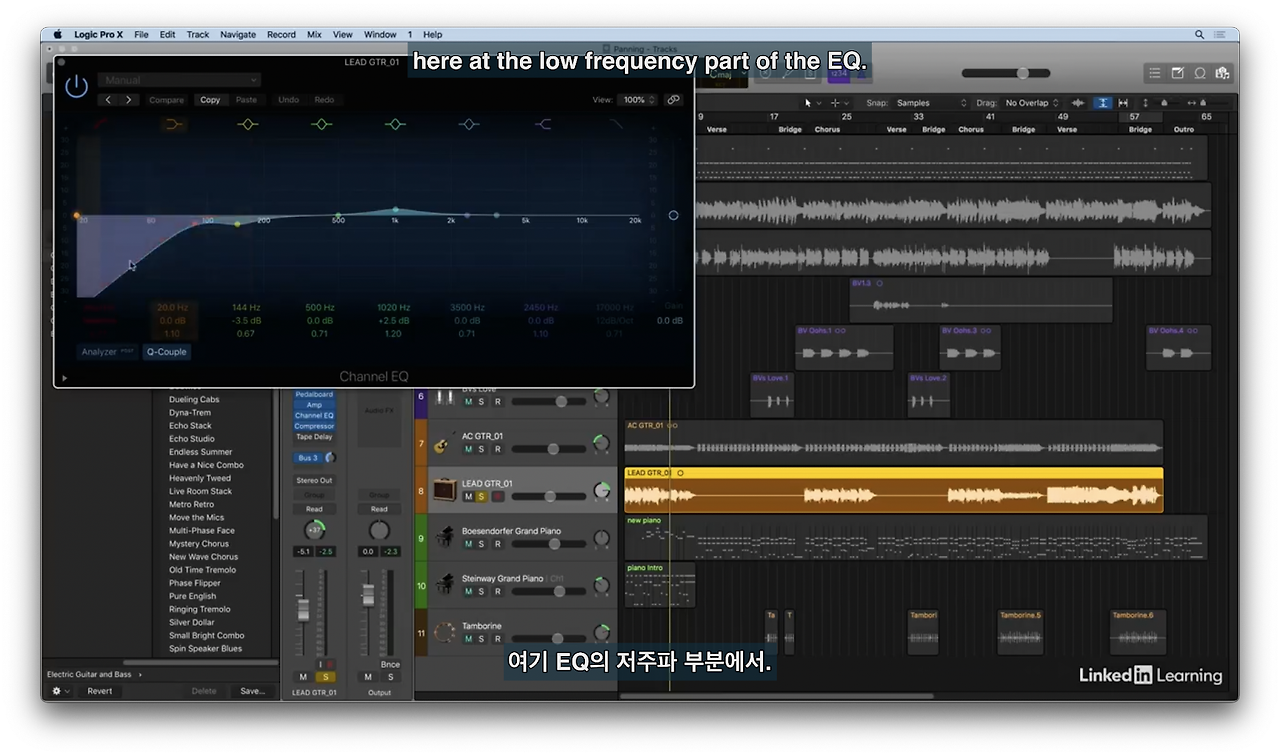Click the Bnce bounce button

point(390,664)
